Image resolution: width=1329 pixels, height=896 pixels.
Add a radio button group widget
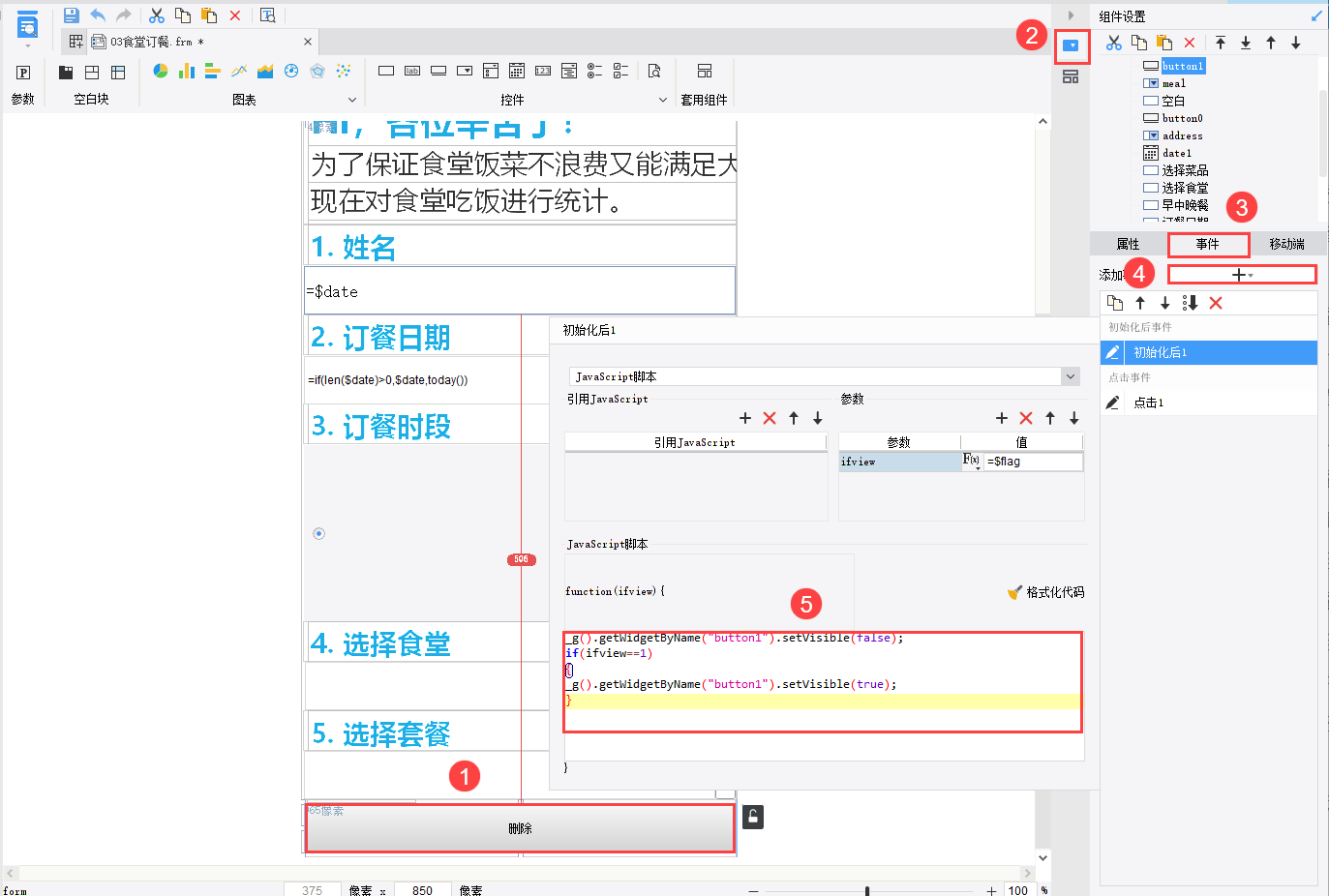pyautogui.click(x=595, y=71)
